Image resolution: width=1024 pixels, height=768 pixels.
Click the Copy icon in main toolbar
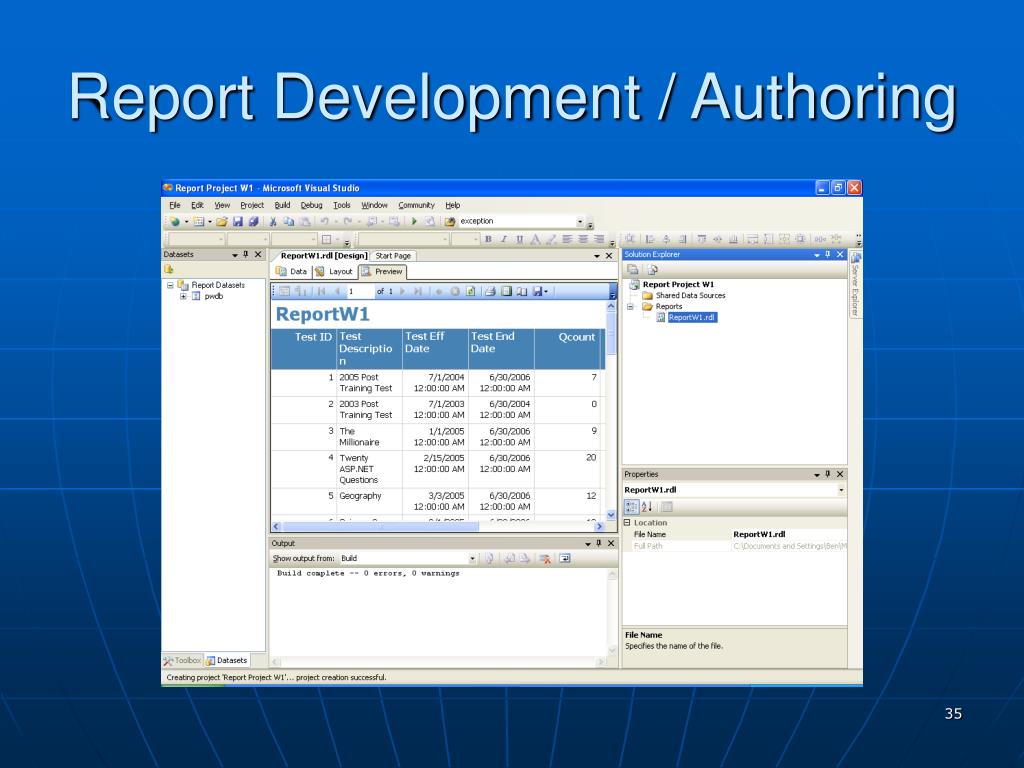point(289,222)
